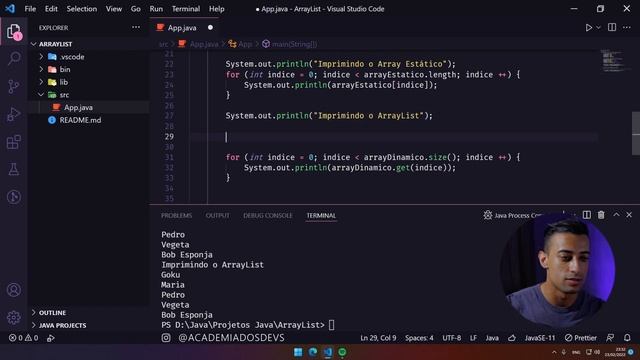Click the Explorer more actions ellipsis
Screen dimensions: 640x360
136,27
